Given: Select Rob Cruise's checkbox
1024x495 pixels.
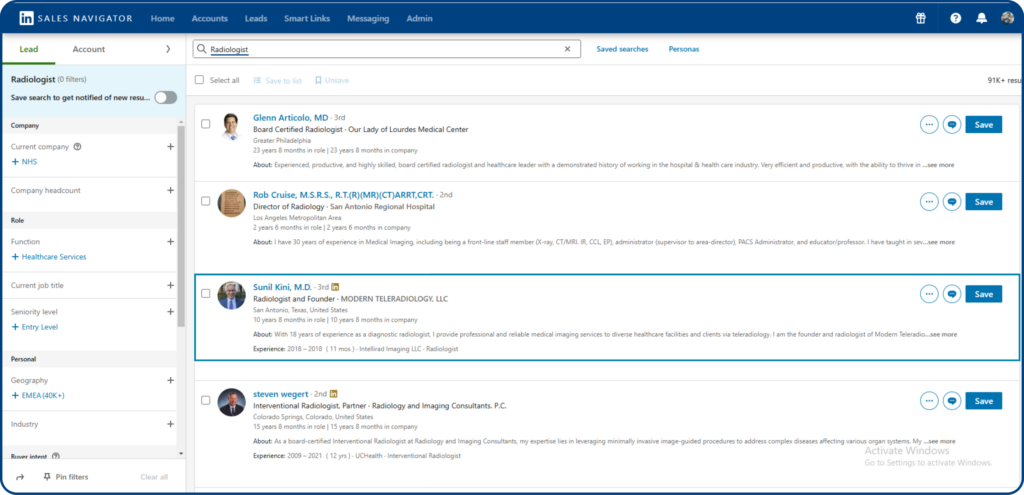Looking at the screenshot, I should point(206,201).
